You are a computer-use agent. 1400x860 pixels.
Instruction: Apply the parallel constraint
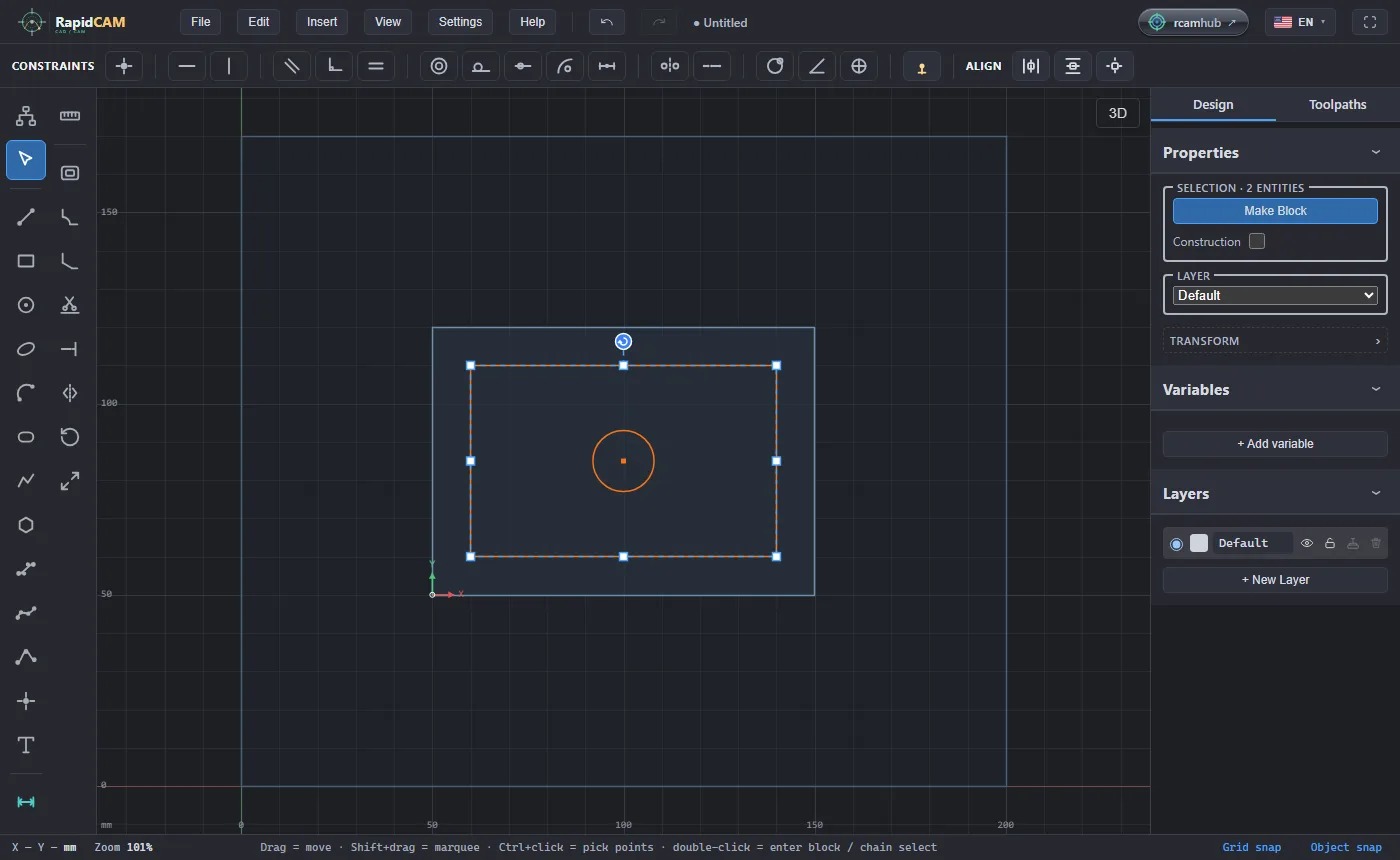(x=292, y=66)
